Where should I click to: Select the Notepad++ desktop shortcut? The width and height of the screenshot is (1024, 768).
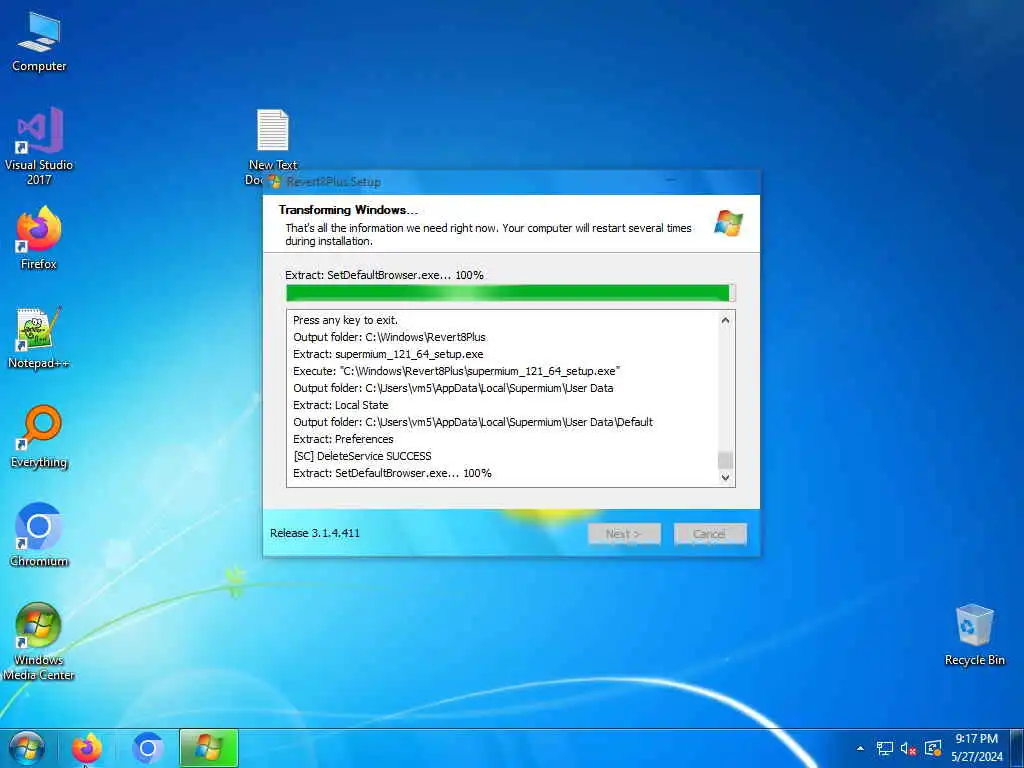(39, 338)
